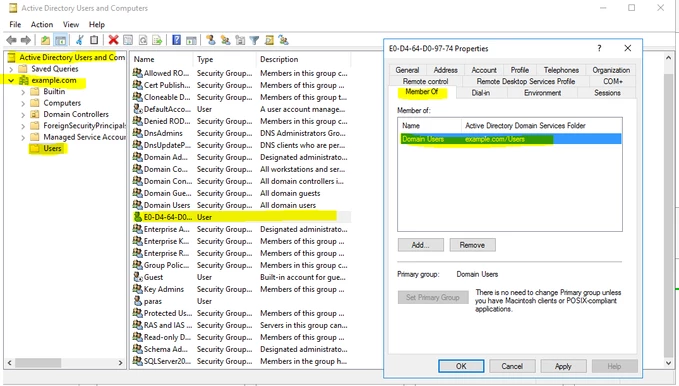Viewport: 679px width, 386px height.
Task: Select the Users folder in tree
Action: [x=52, y=149]
